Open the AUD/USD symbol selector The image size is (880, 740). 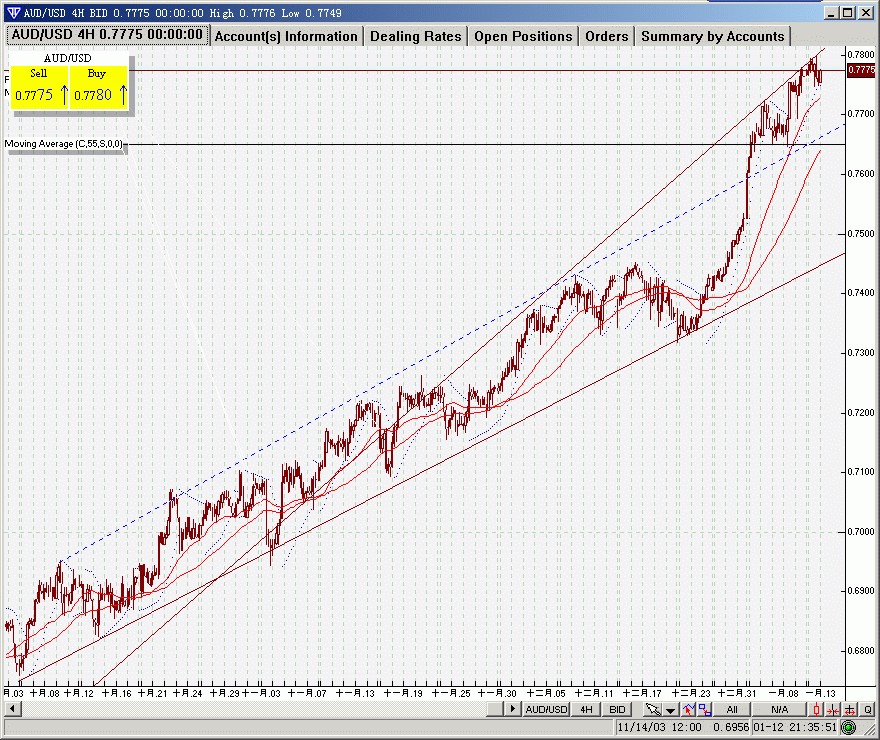[x=546, y=709]
